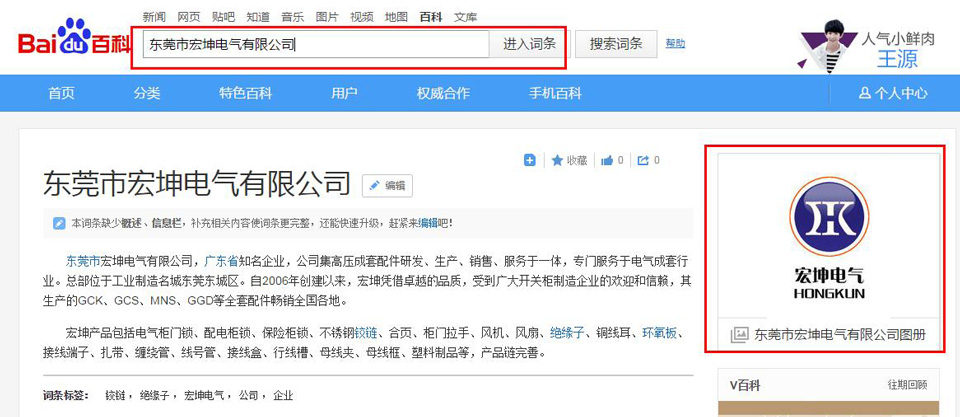The width and height of the screenshot is (960, 417).
Task: Focus the Baike search input field
Action: 316,44
